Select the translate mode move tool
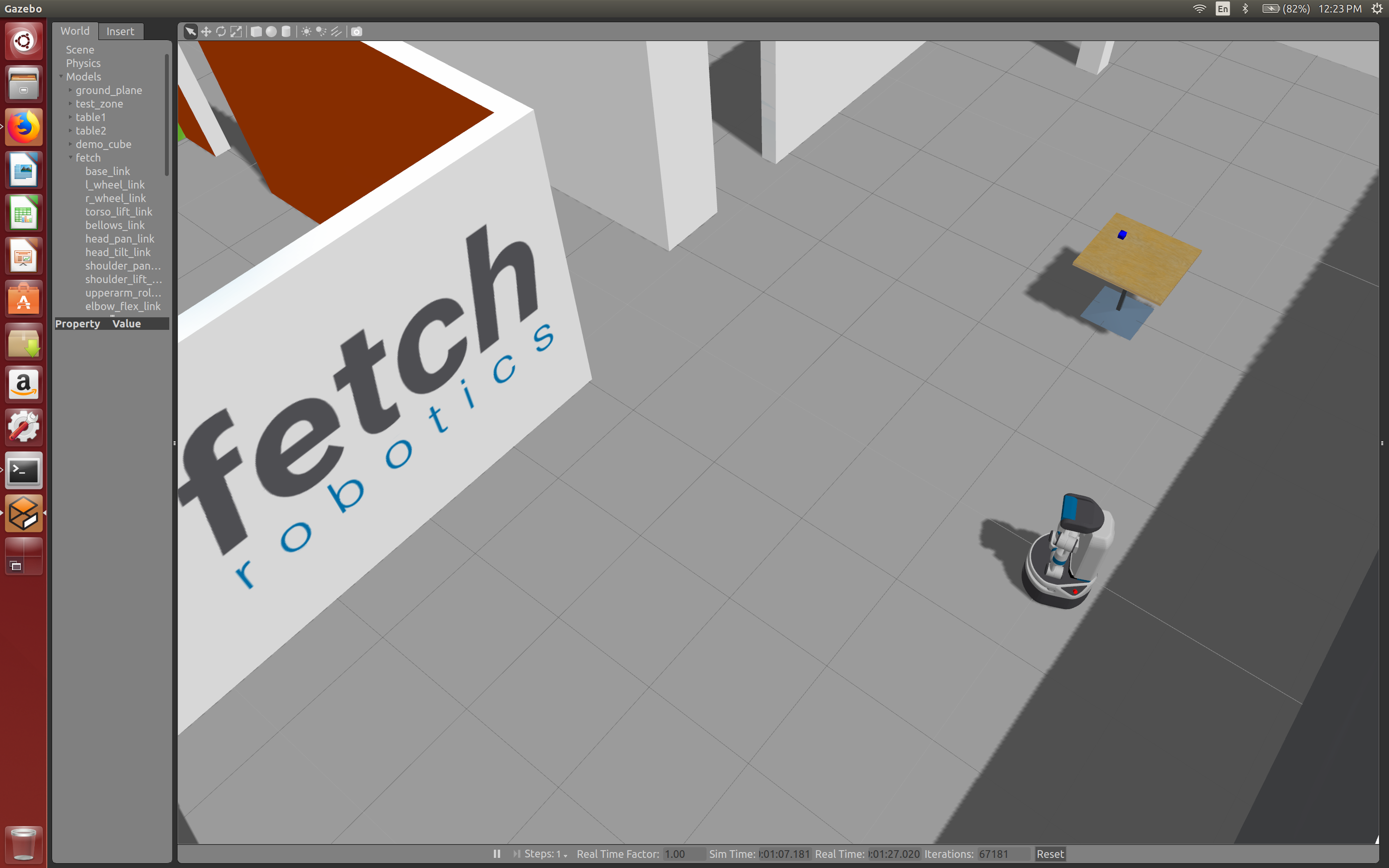 [205, 31]
